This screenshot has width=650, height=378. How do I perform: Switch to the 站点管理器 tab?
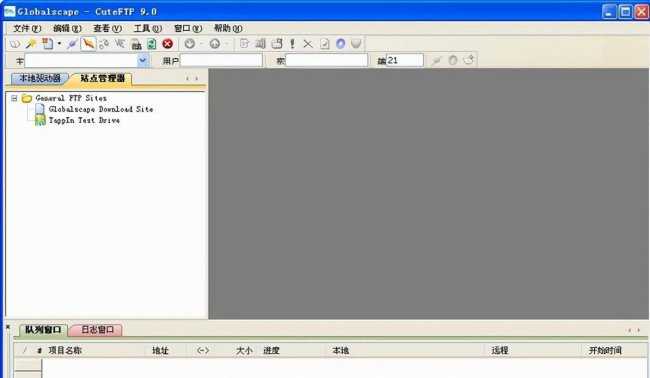pos(102,78)
